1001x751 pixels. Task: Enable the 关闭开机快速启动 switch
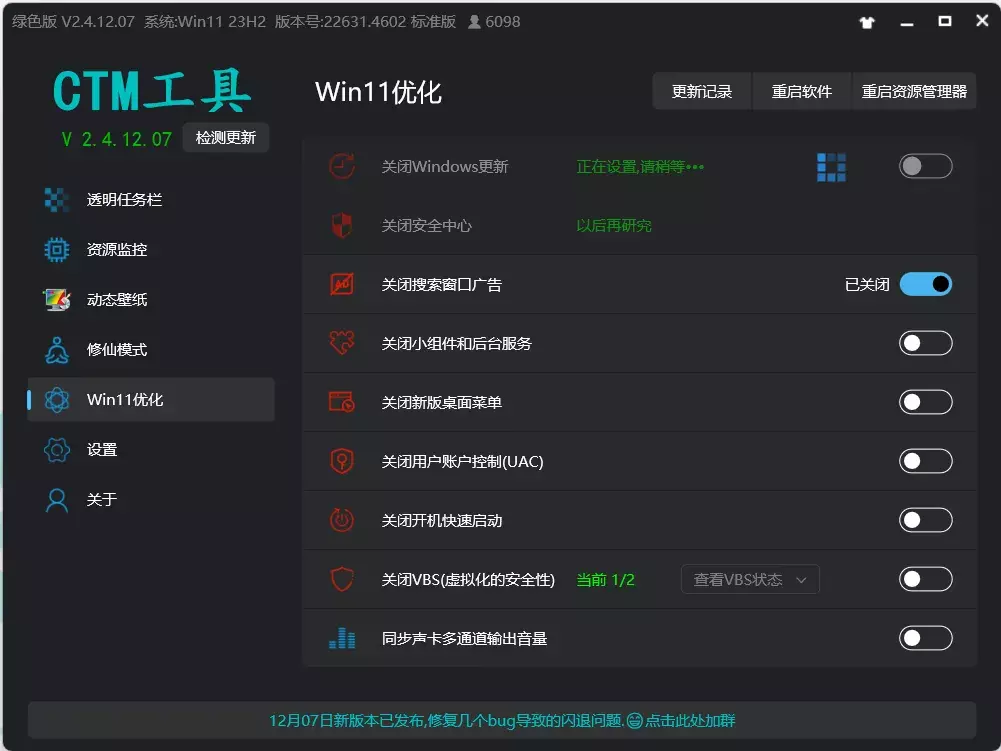(x=926, y=520)
